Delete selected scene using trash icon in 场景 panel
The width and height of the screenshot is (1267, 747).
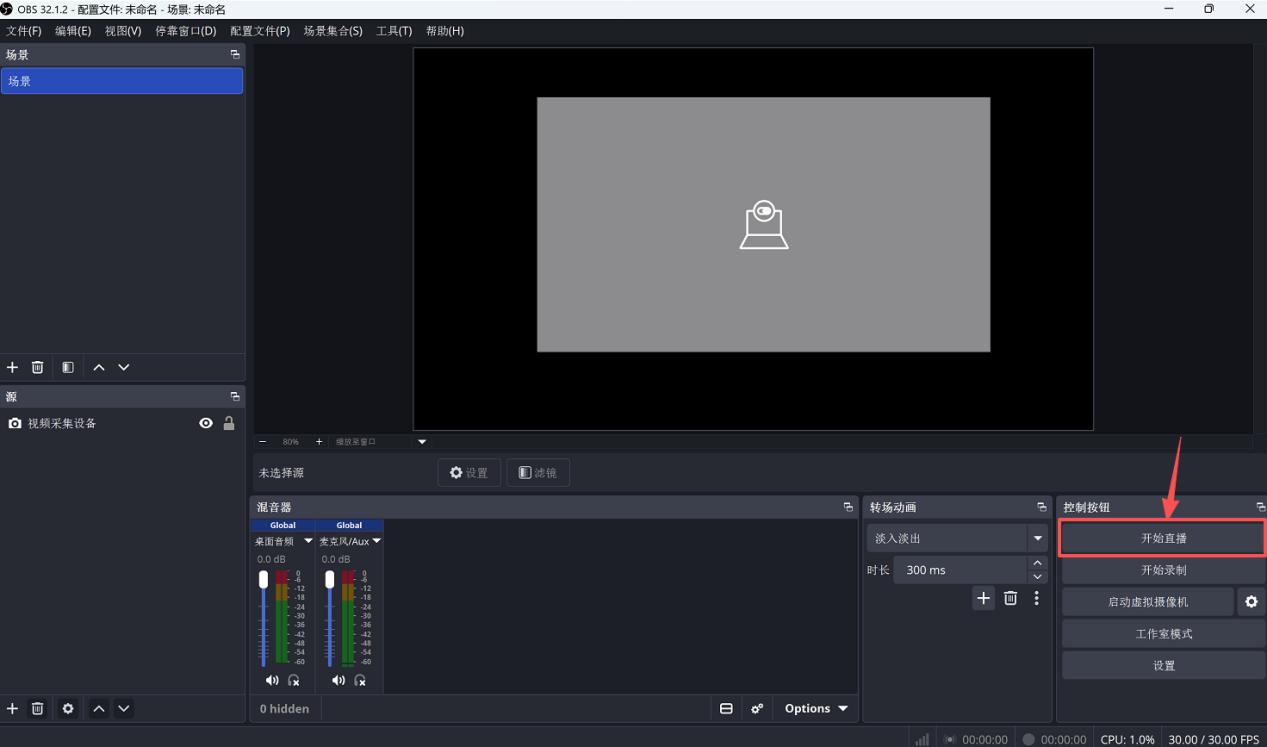click(37, 367)
